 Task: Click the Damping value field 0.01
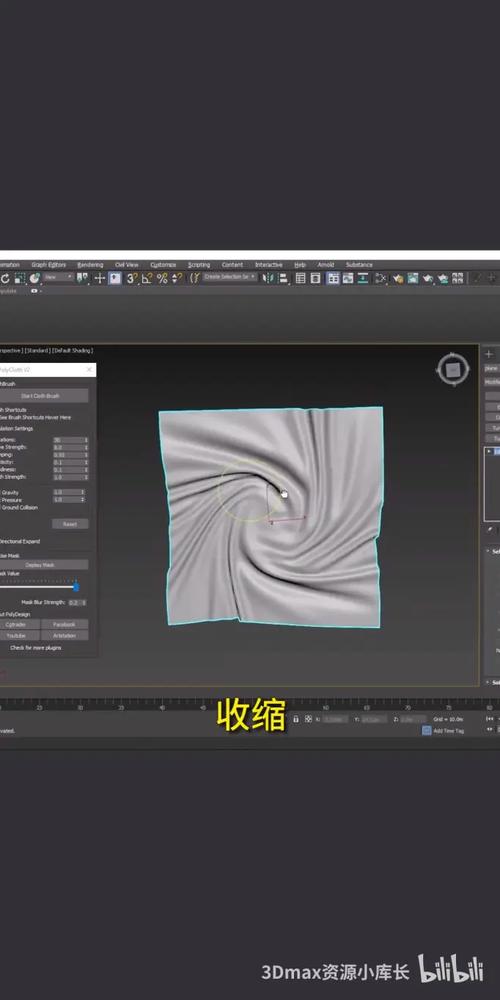pyautogui.click(x=68, y=455)
